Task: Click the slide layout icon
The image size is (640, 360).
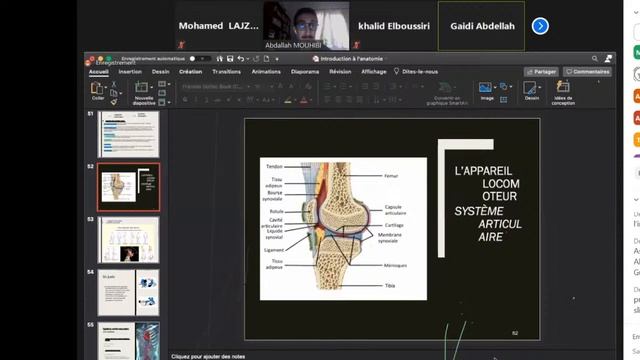Action: (162, 84)
